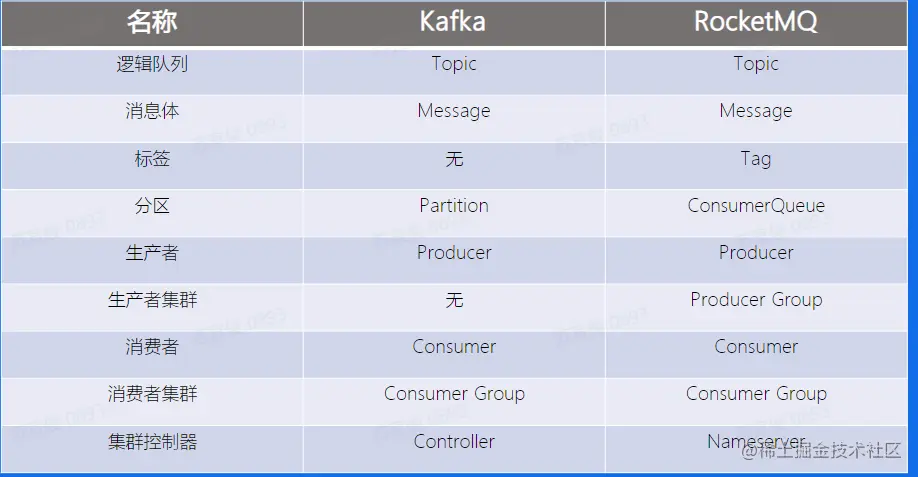The width and height of the screenshot is (918, 477).
Task: Select the Kafka column header
Action: pos(453,22)
